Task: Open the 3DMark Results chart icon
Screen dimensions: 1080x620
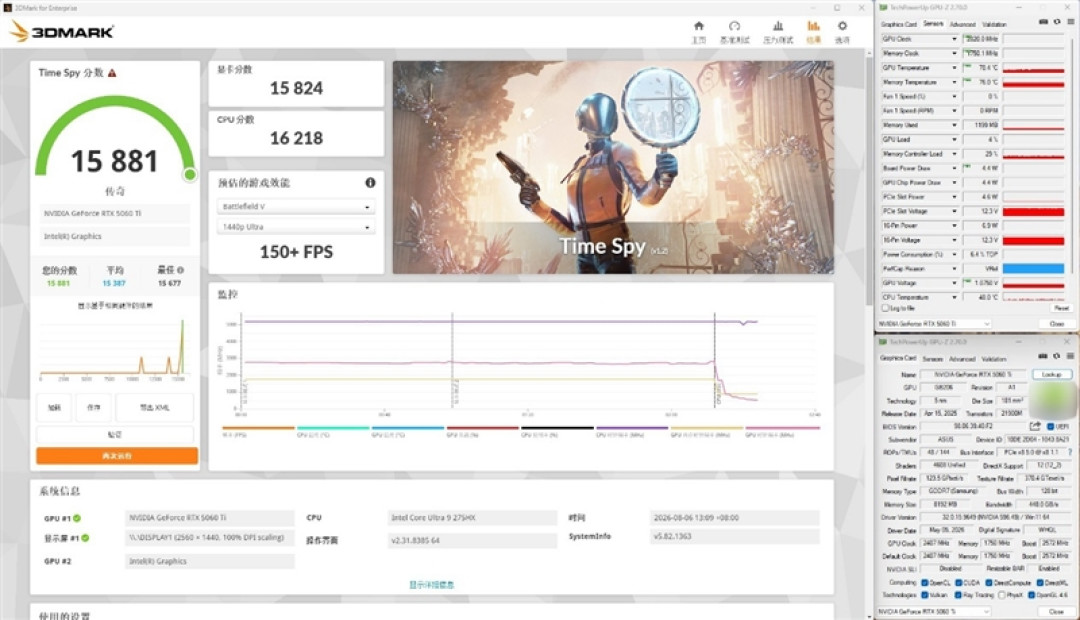Action: 813,26
